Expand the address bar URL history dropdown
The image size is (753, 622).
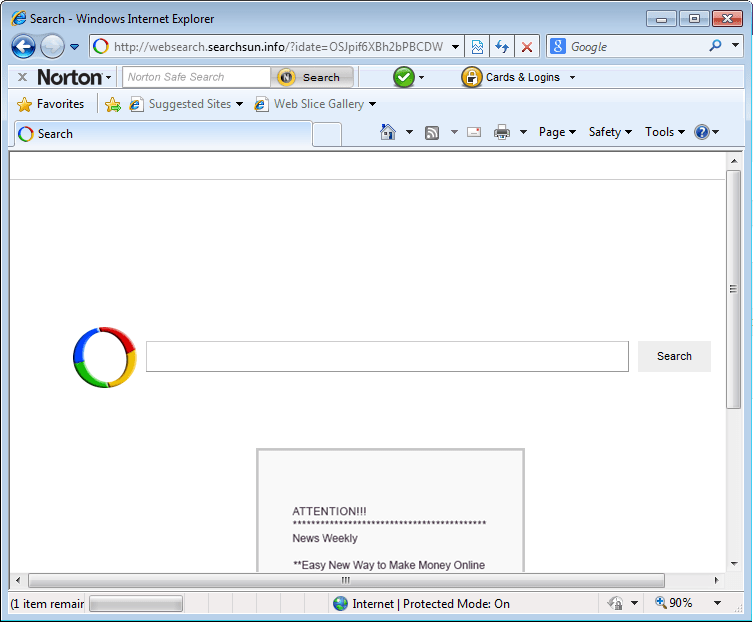tap(455, 47)
